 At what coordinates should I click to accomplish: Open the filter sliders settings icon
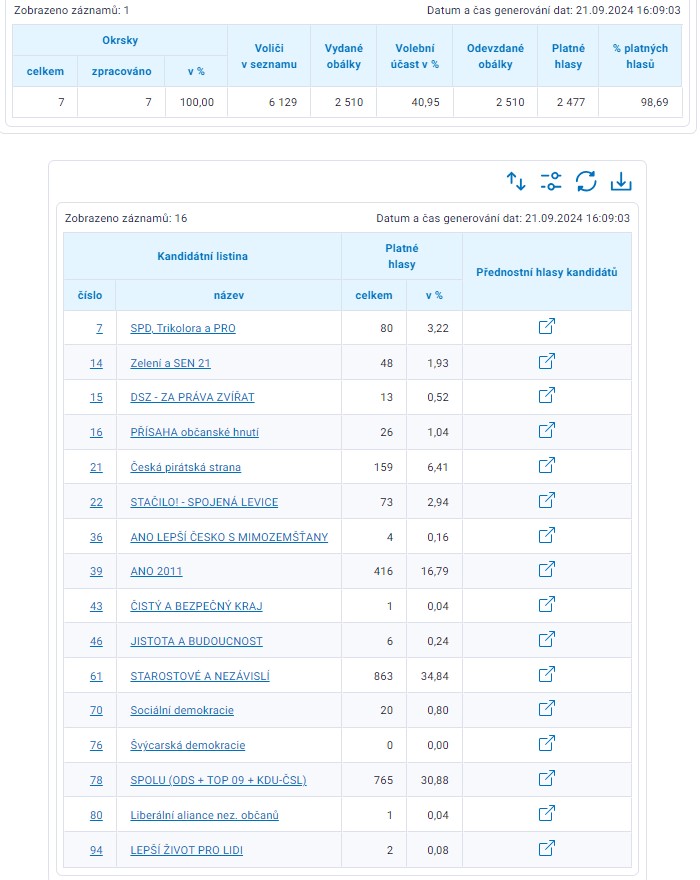(551, 181)
